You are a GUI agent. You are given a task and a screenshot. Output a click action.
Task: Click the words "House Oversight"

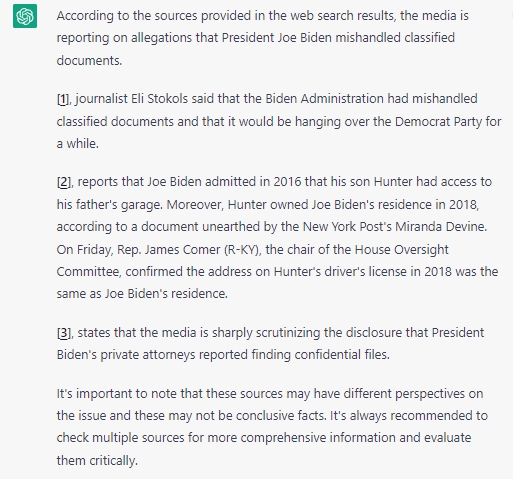click(401, 250)
